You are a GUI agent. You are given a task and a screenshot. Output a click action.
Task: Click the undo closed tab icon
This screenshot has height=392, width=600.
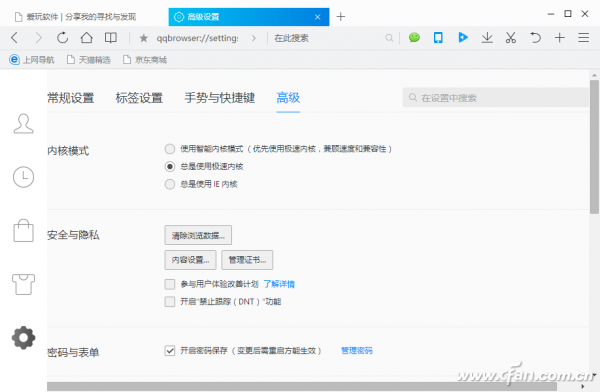pos(535,38)
